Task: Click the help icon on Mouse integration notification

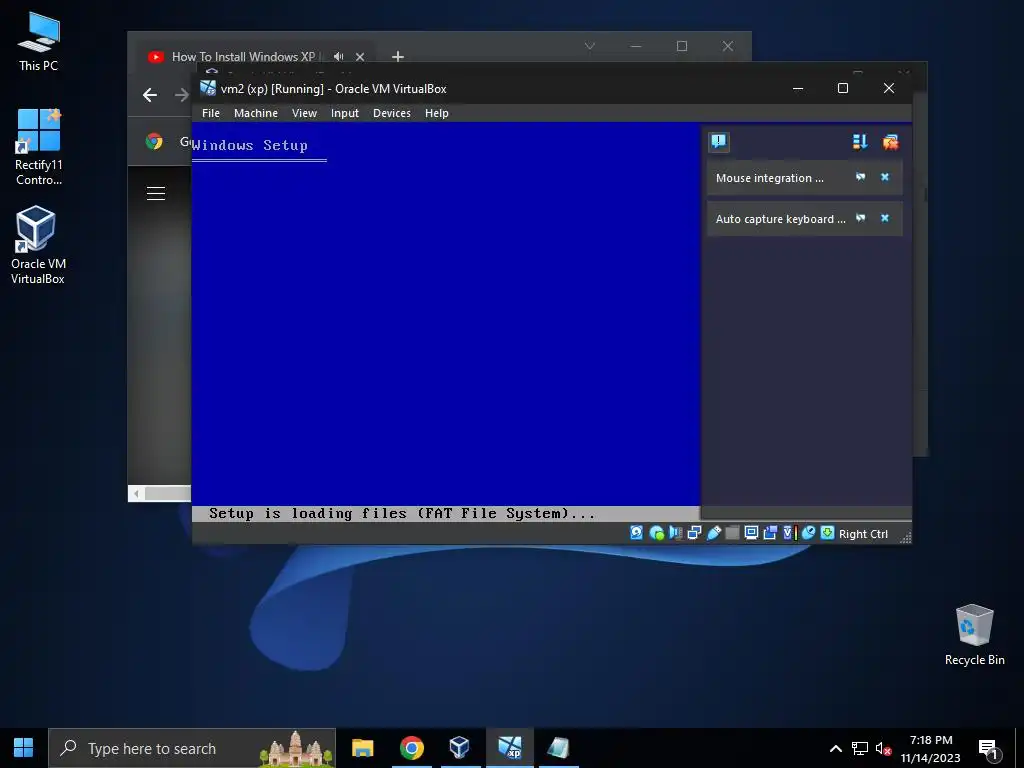Action: pyautogui.click(x=861, y=177)
